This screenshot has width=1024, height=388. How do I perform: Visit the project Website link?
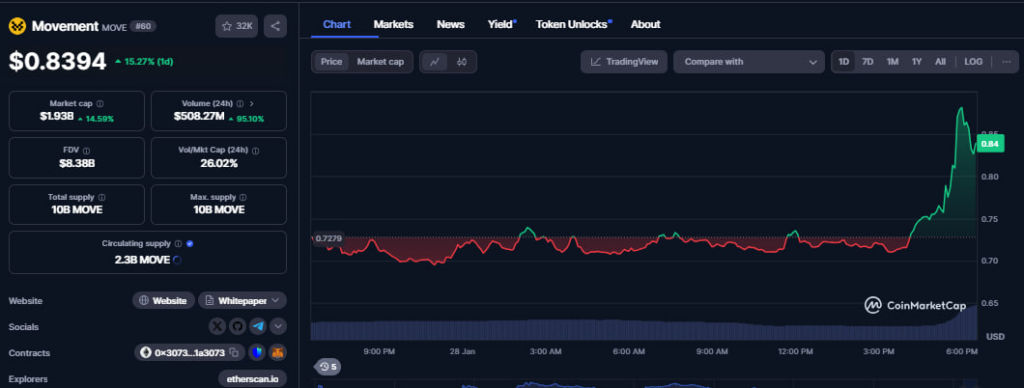[164, 300]
